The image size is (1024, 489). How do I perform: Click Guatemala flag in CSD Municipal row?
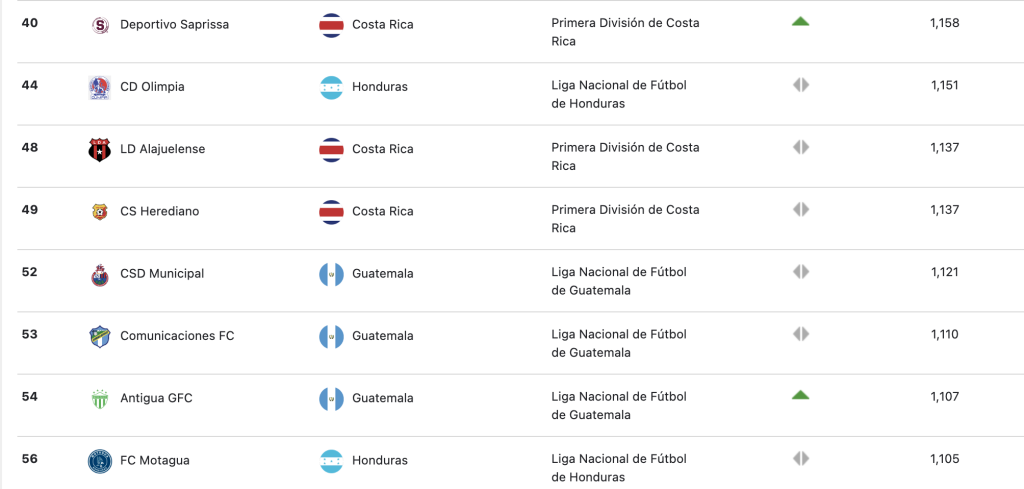point(331,274)
